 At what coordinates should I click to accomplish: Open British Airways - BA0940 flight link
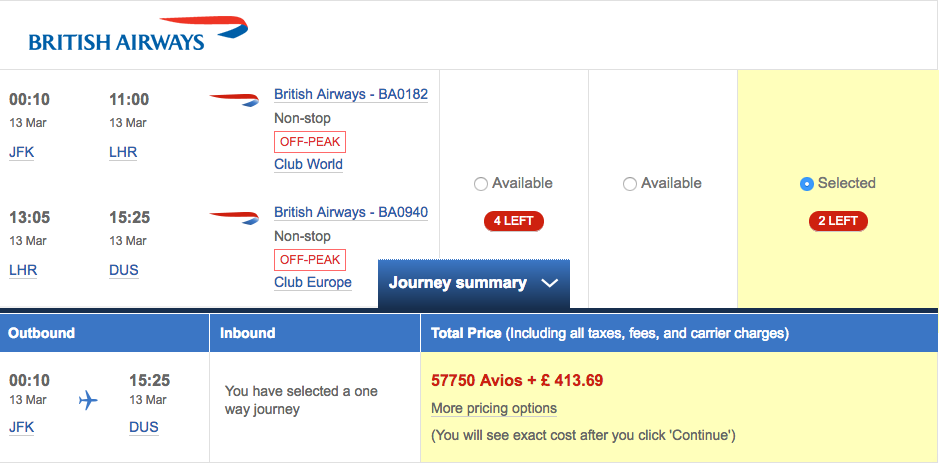351,213
